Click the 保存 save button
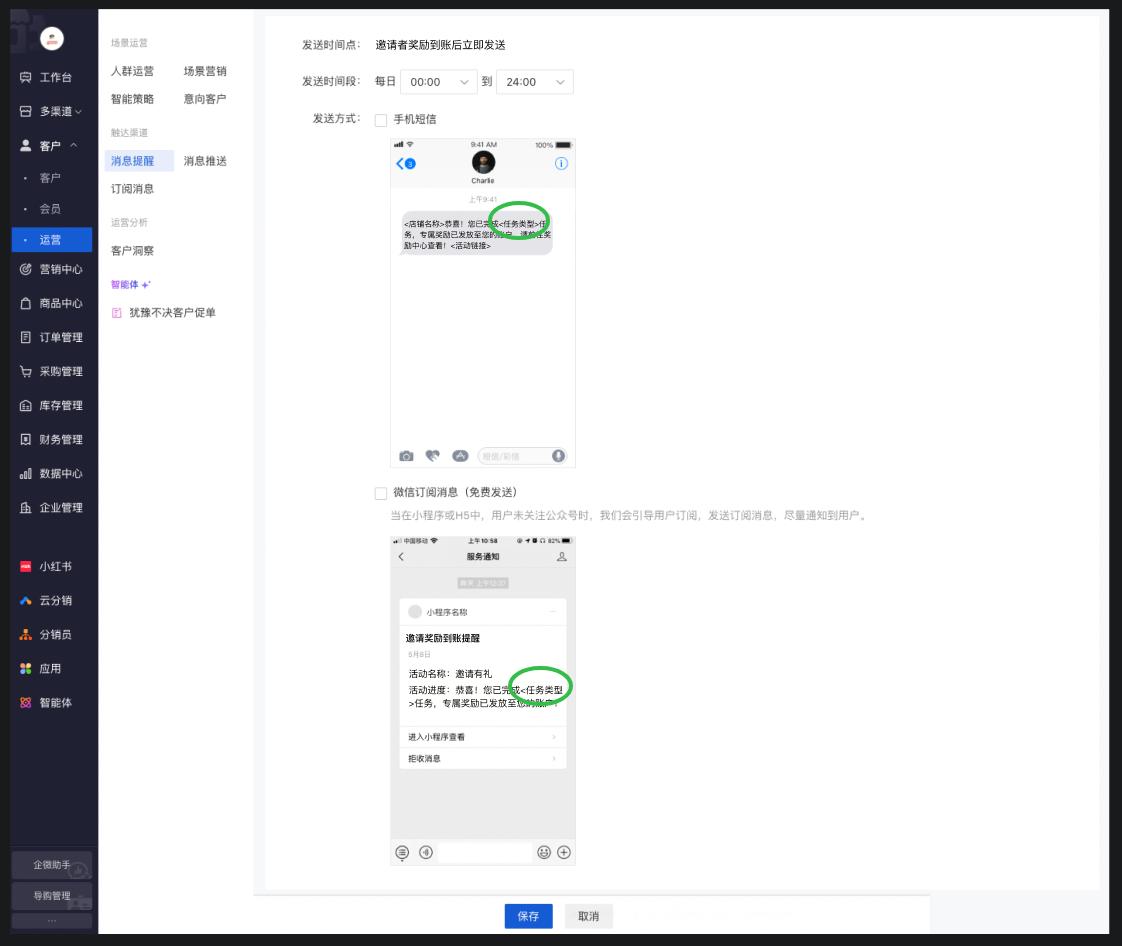1122x946 pixels. [x=528, y=916]
